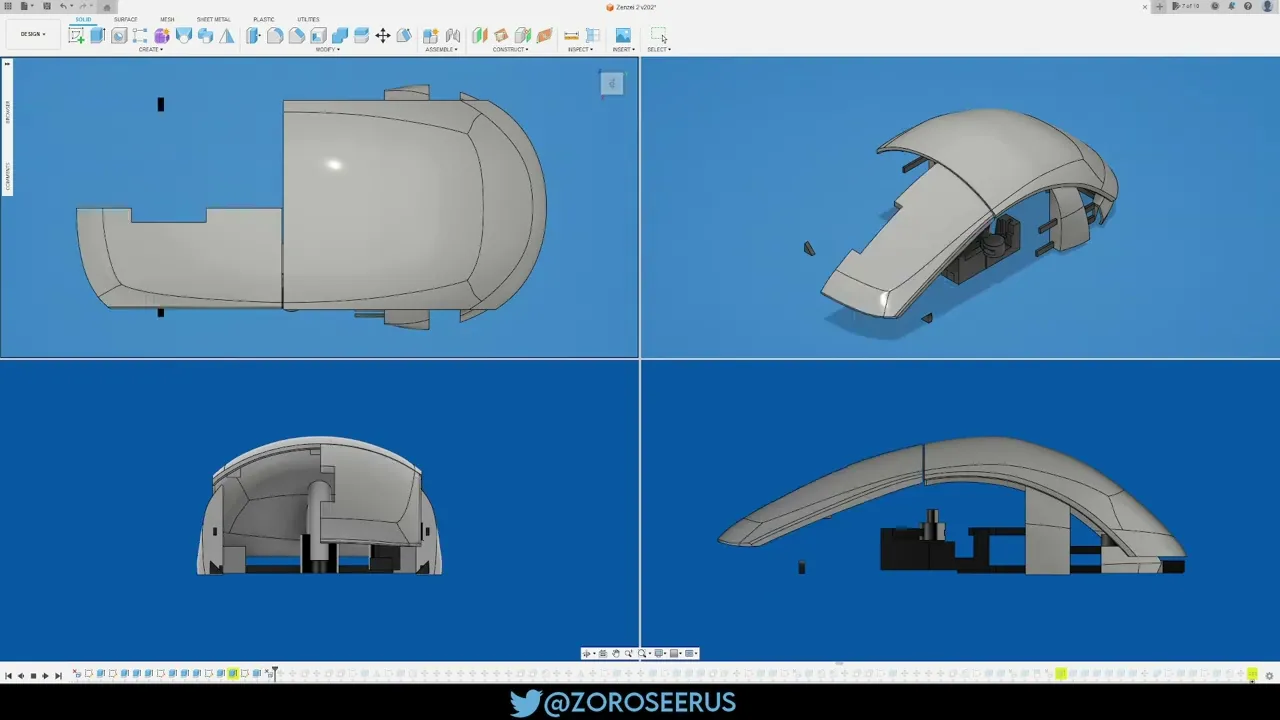This screenshot has height=720, width=1280.
Task: Open the Design workspace dropdown
Action: pyautogui.click(x=32, y=34)
